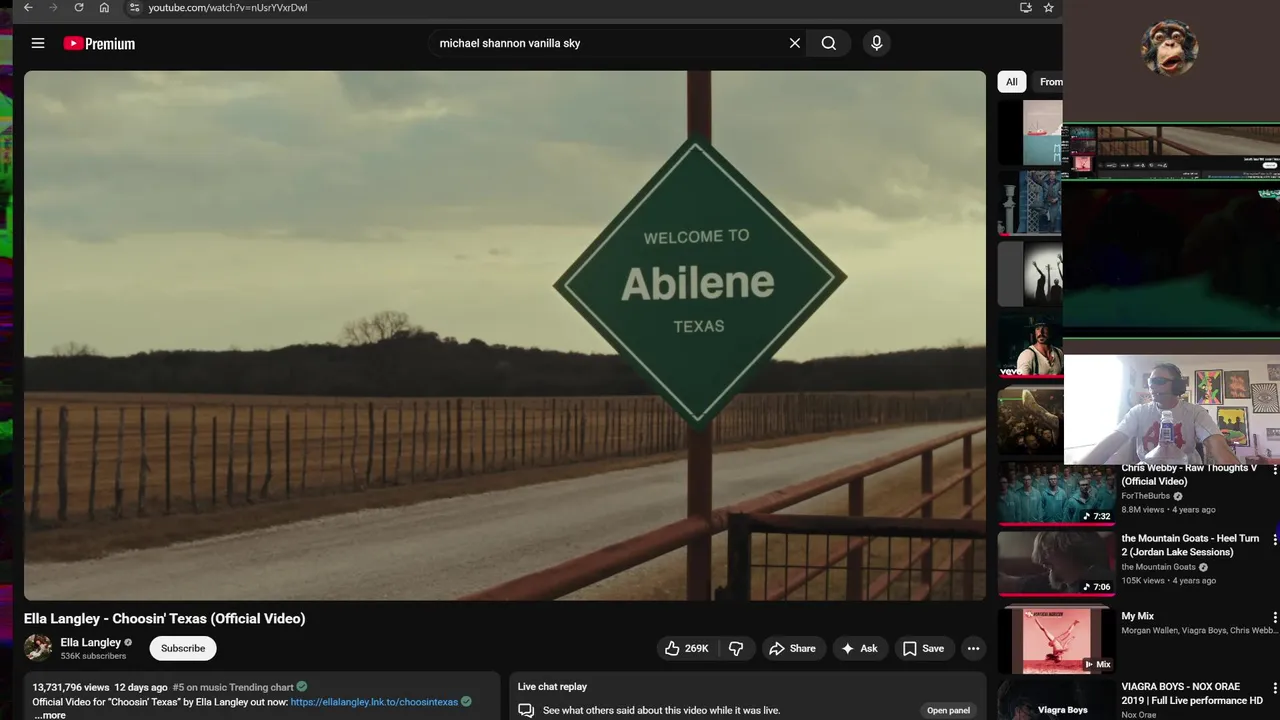Viewport: 1280px width, 720px height.
Task: Click the youtube.com address bar URL
Action: (228, 7)
